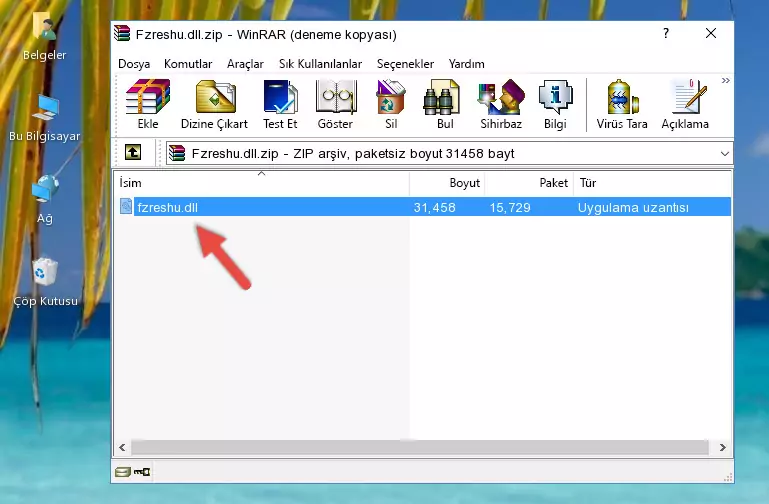Click the 15,729 packed value

pos(510,207)
